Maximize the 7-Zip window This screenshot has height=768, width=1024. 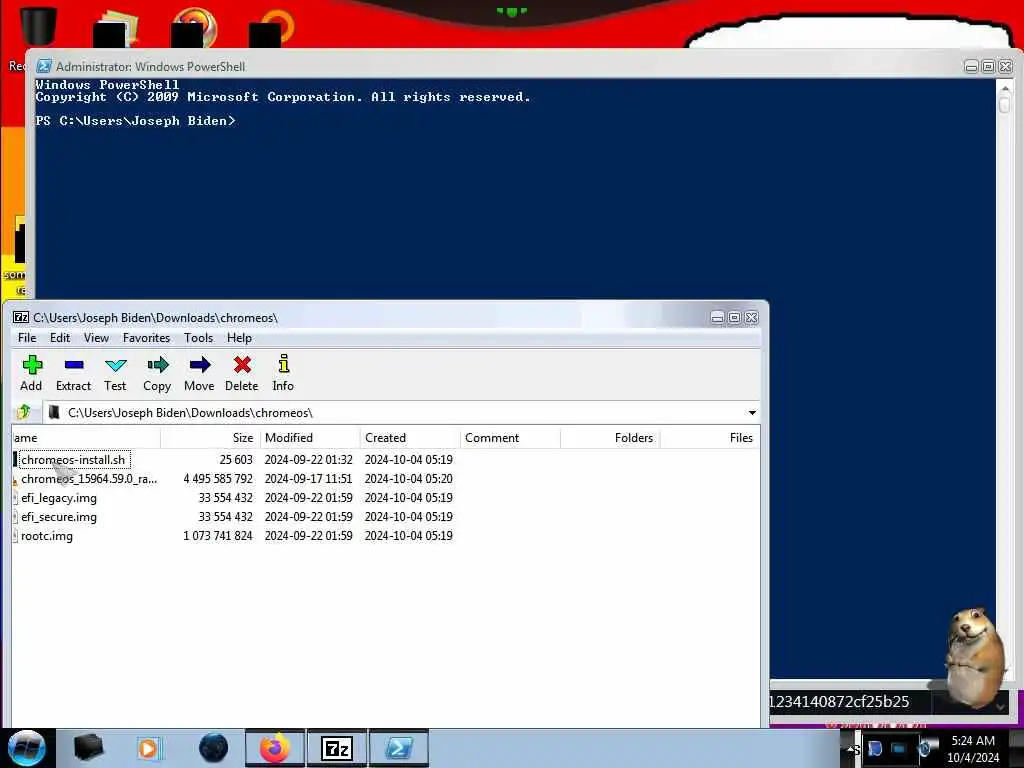734,317
